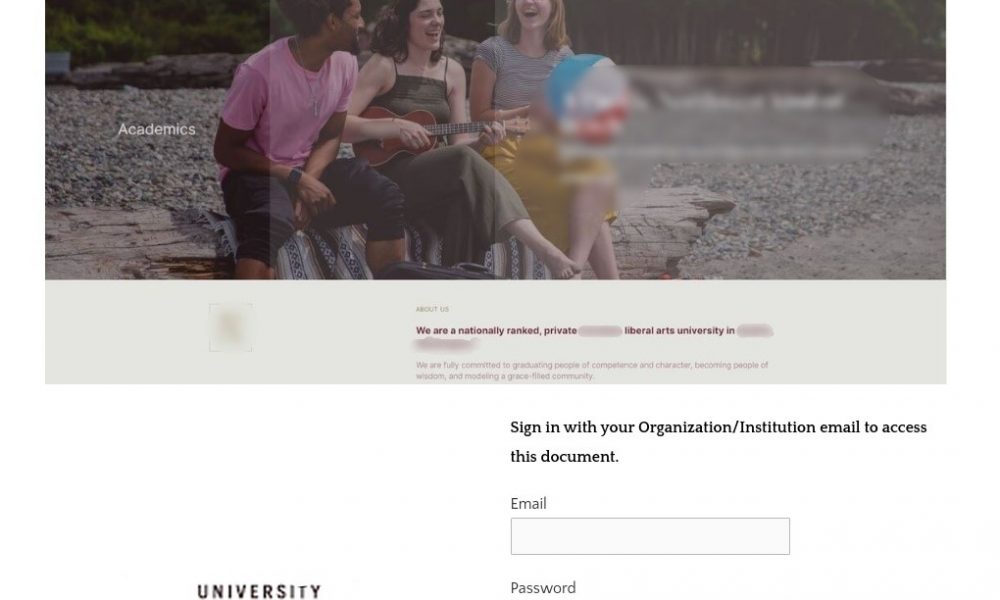Click the 'We are fully committed' paragraph
Viewport: 1000px width, 600px height.
592,370
